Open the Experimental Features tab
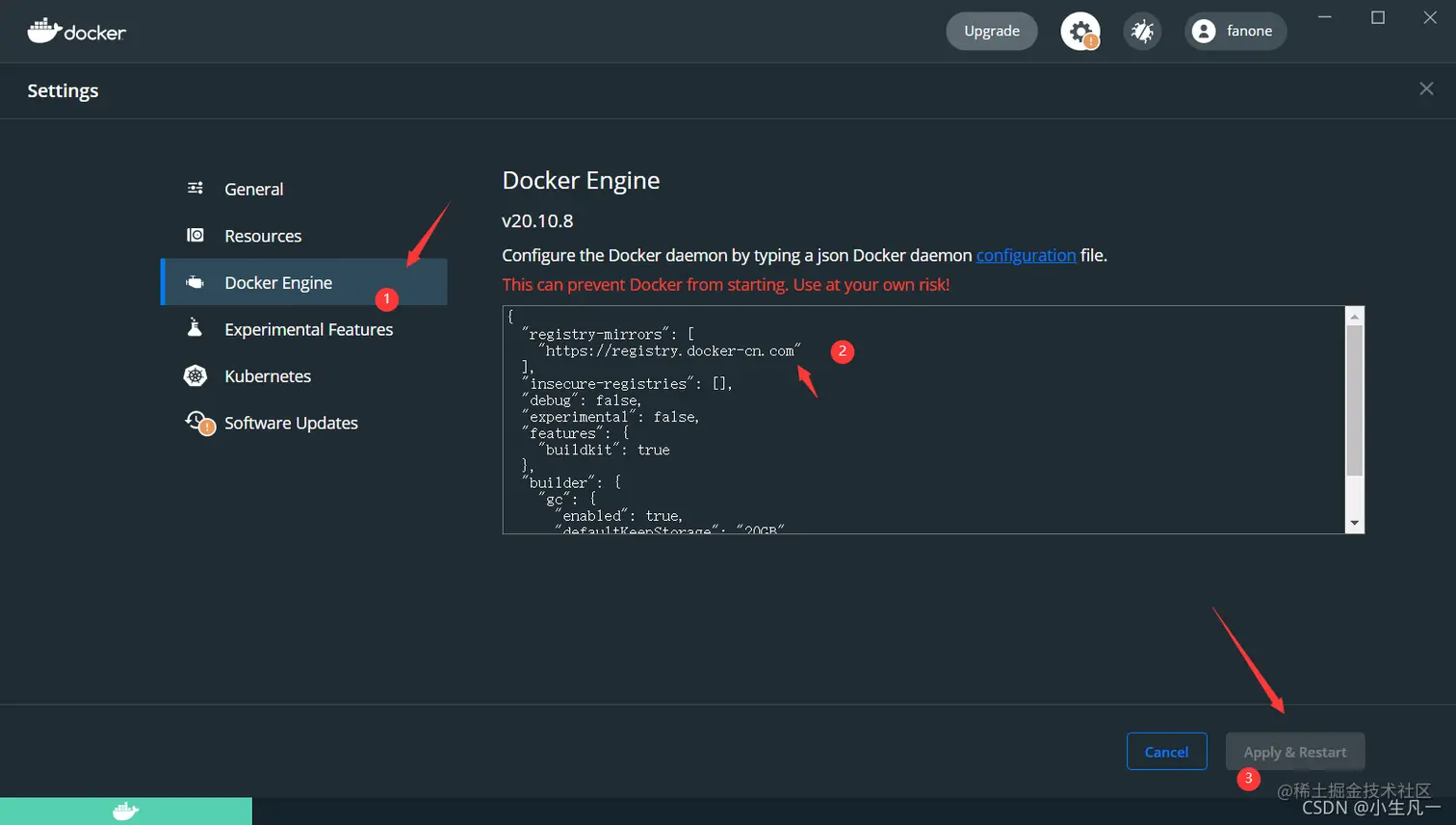Screen dimensions: 1456x825 coord(304,329)
